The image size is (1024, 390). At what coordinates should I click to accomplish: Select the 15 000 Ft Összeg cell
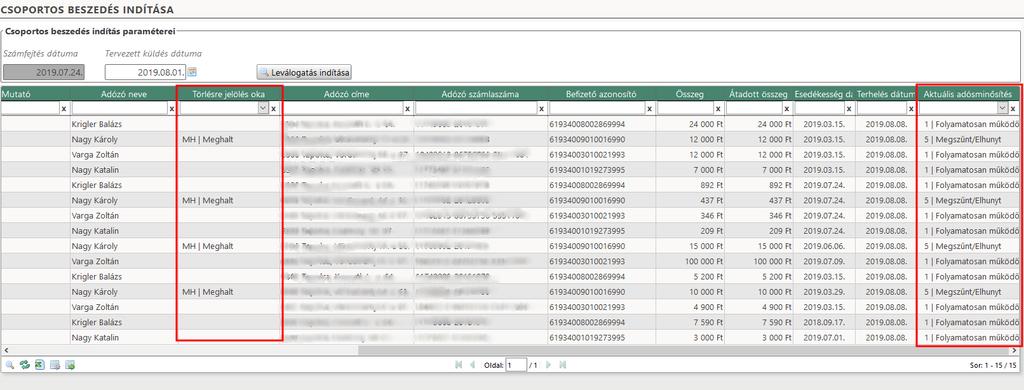[x=690, y=246]
